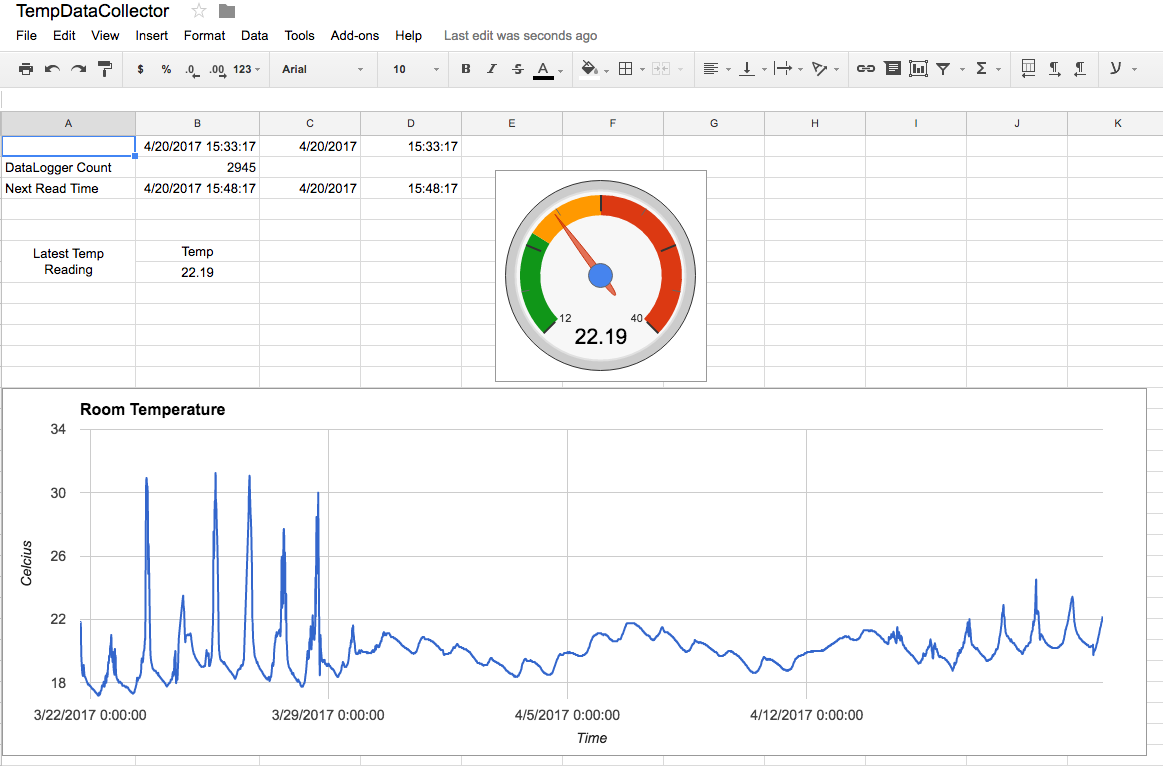Viewport: 1163px width, 766px height.
Task: Open the fill color picker
Action: [589, 69]
